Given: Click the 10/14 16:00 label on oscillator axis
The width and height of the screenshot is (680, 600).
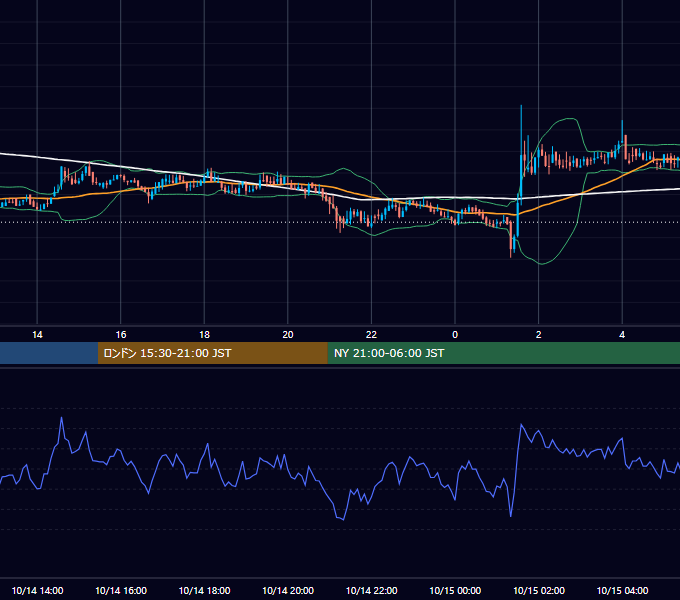Looking at the screenshot, I should point(121,590).
